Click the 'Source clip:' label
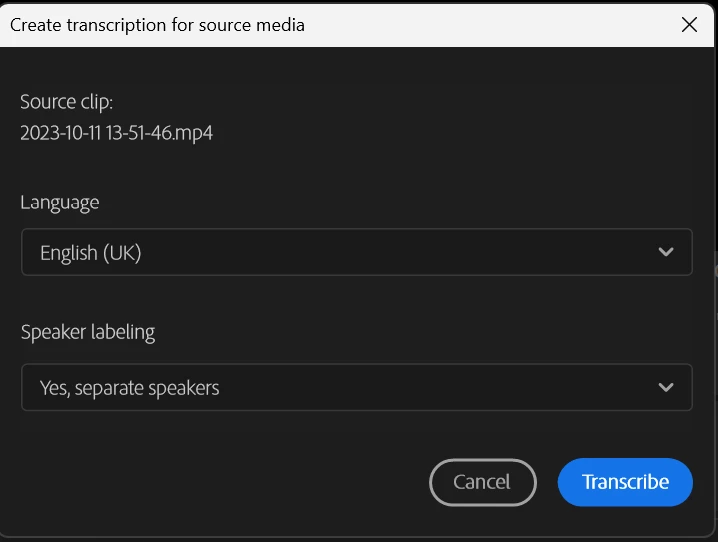The width and height of the screenshot is (718, 542). (66, 102)
